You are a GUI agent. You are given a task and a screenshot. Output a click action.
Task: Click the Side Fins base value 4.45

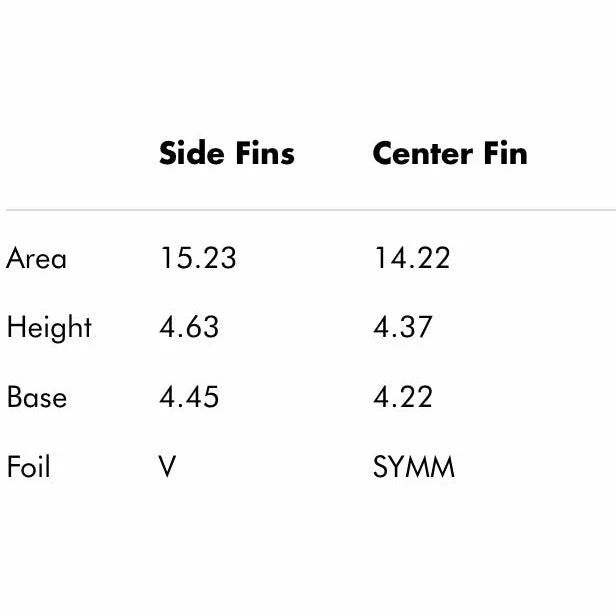pos(189,397)
